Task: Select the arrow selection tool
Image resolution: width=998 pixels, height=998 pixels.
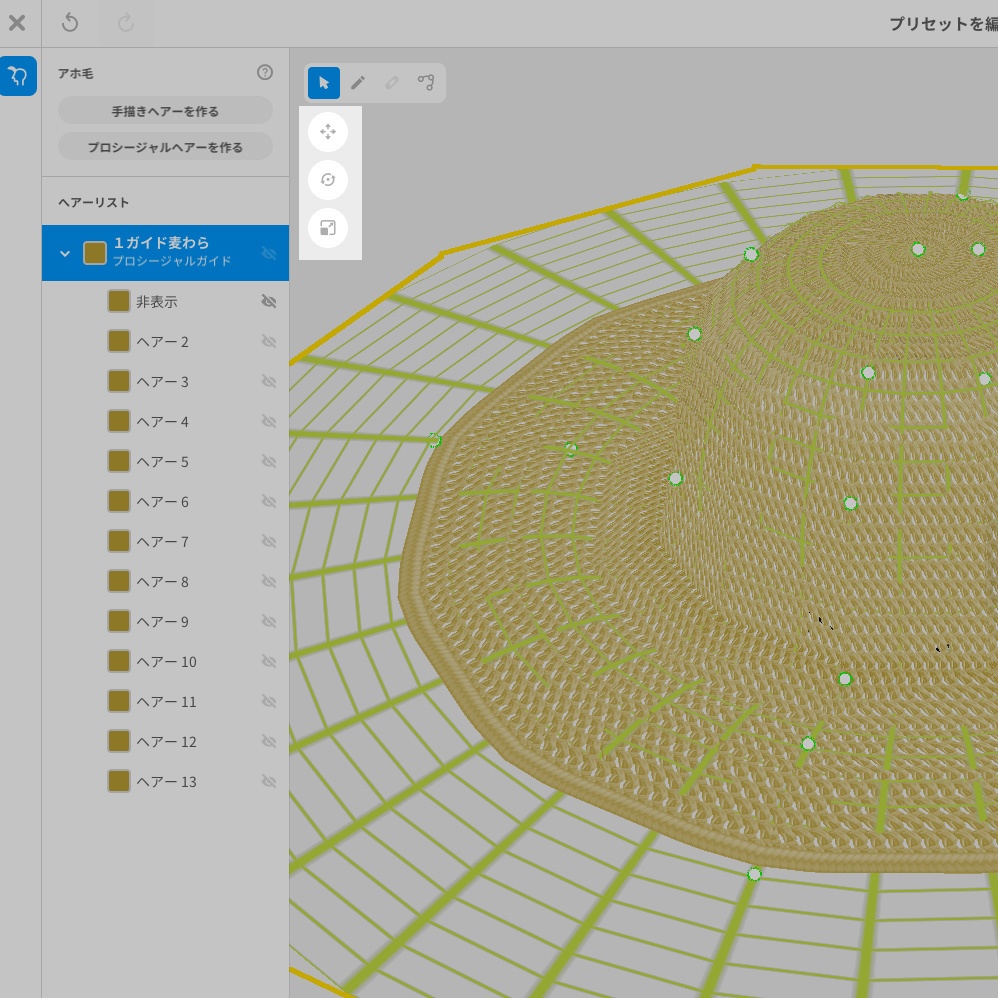Action: click(x=324, y=83)
